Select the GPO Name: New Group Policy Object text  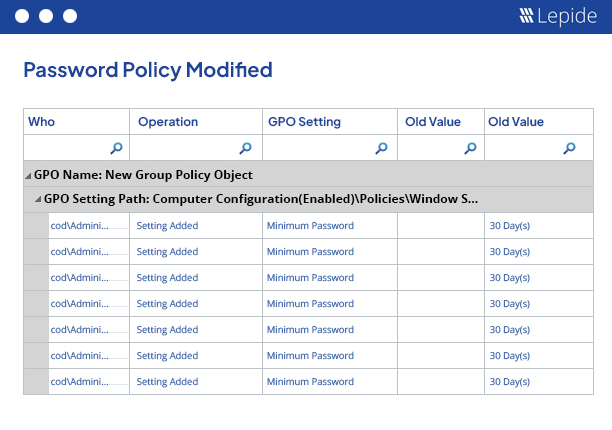click(143, 175)
